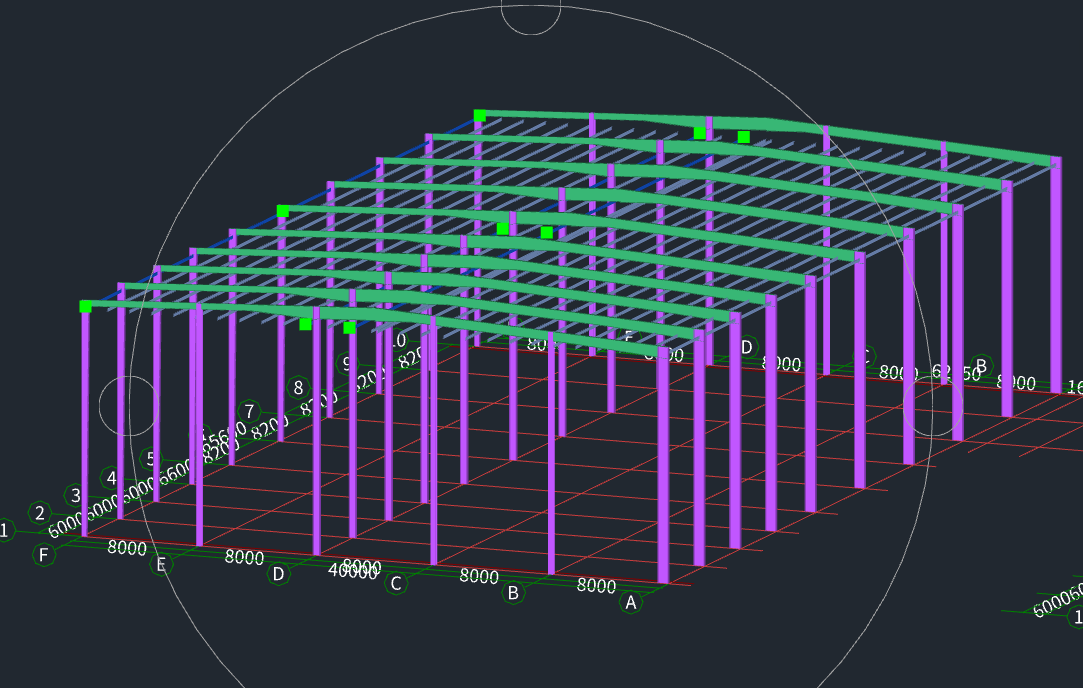
Task: Select grid bubble 3 on the left axis
Action: [75, 495]
